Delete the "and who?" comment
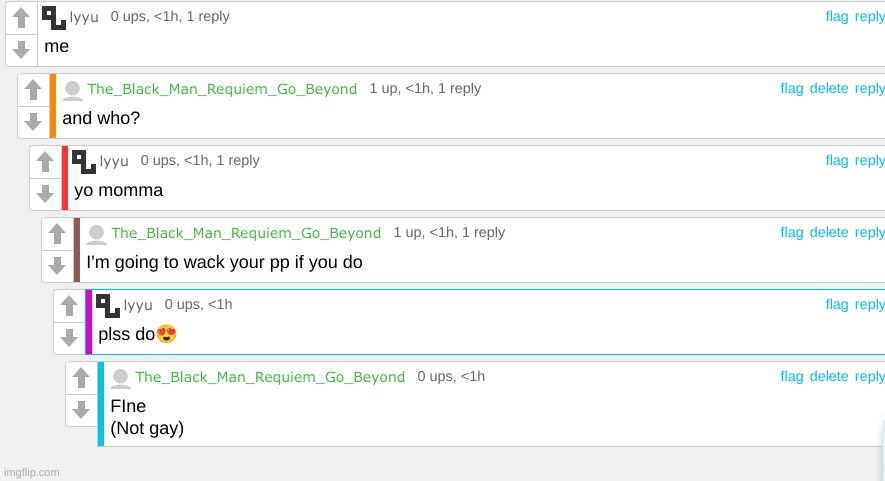Image resolution: width=885 pixels, height=481 pixels. pyautogui.click(x=828, y=88)
